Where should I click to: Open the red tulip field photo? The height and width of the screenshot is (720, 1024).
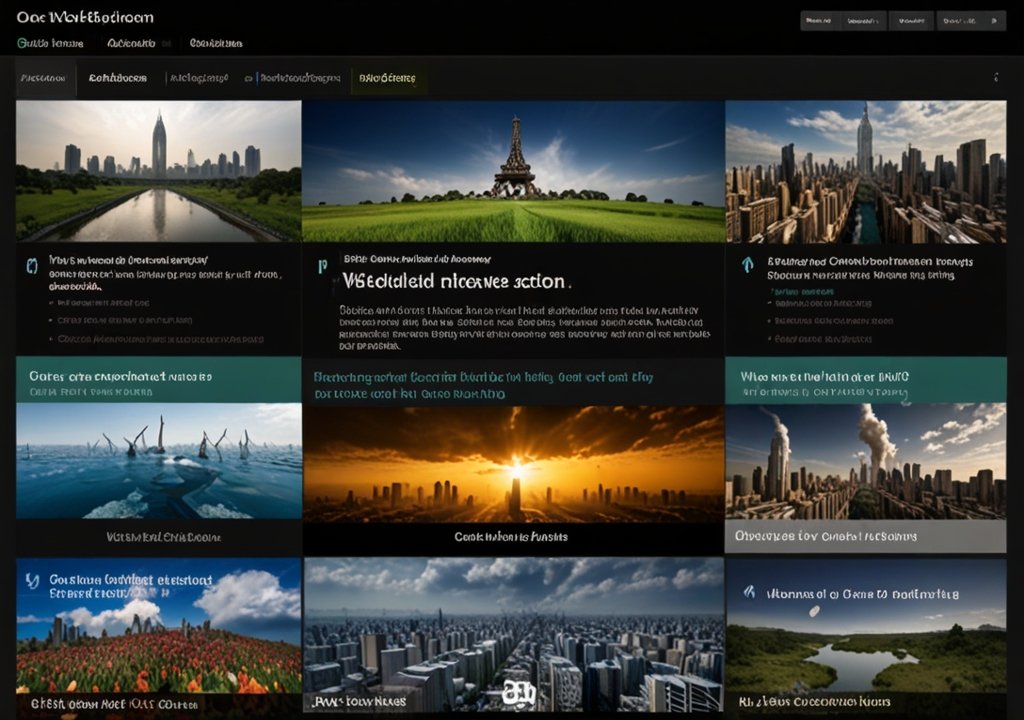(x=159, y=635)
